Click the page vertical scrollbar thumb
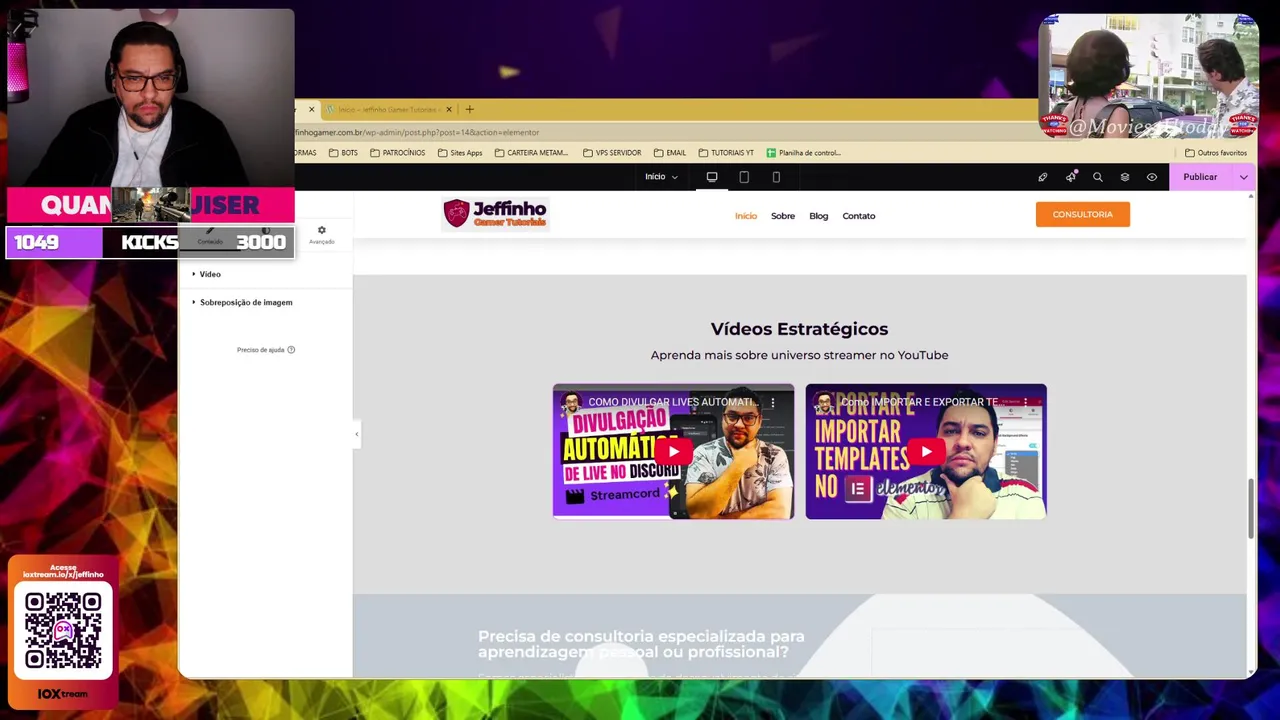This screenshot has height=720, width=1280. pos(1251,508)
